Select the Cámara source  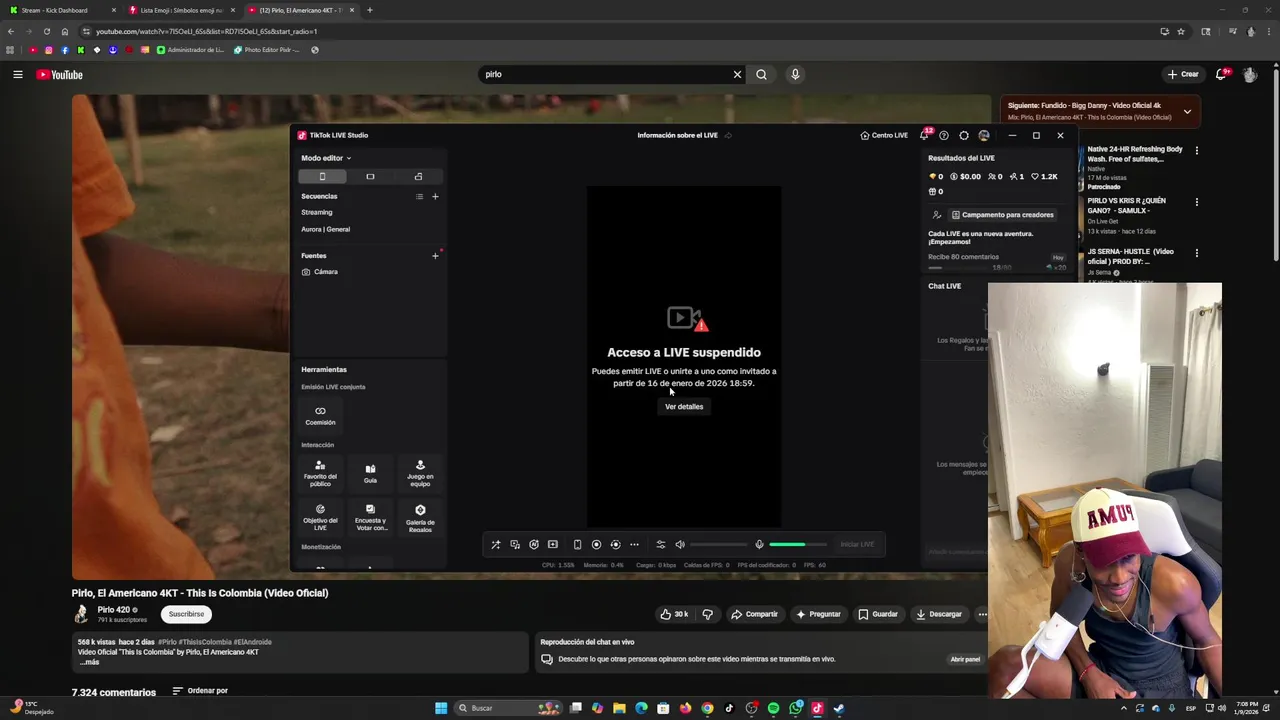point(320,272)
